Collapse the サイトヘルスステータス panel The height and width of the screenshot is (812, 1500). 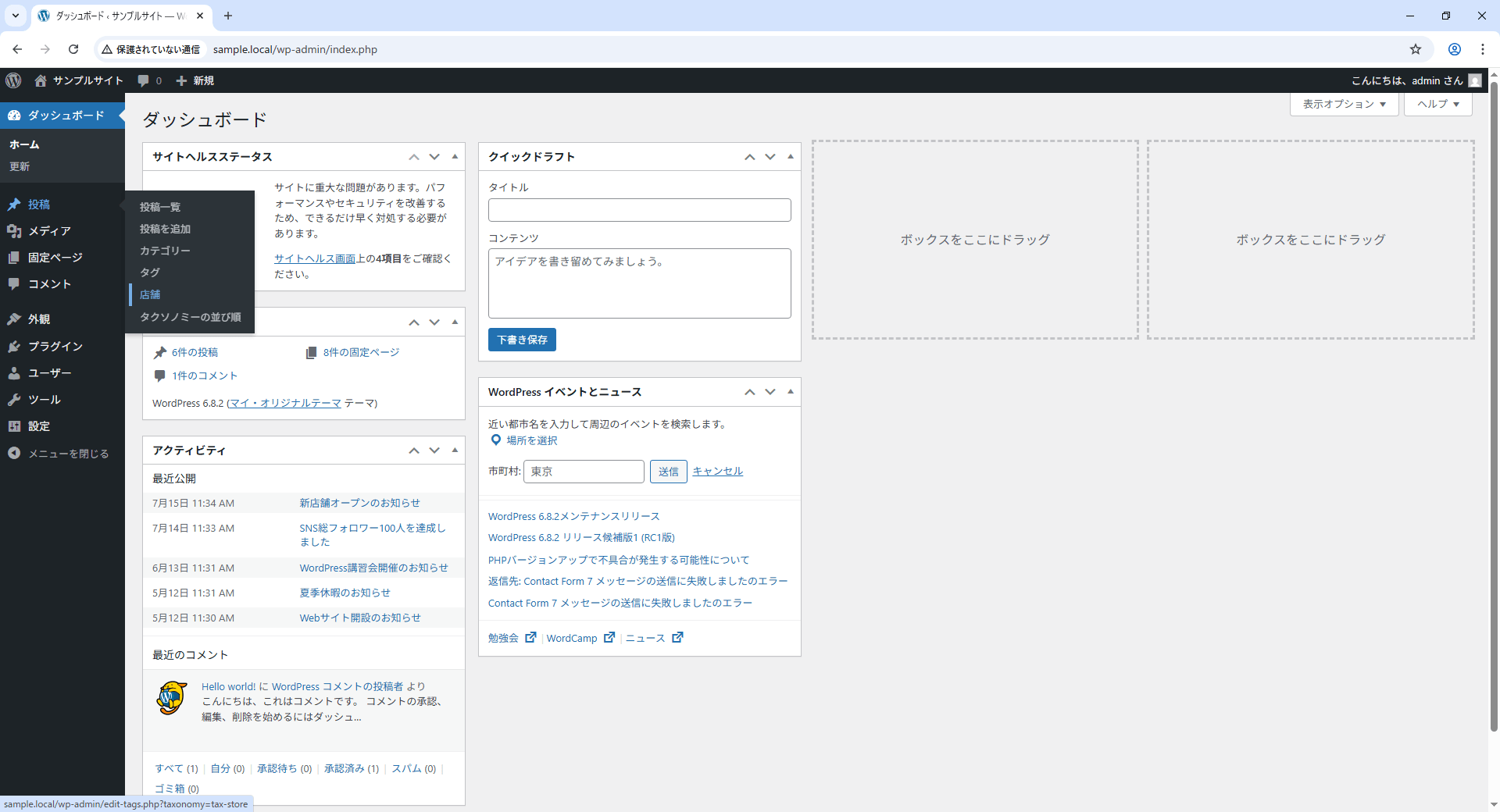tap(455, 157)
